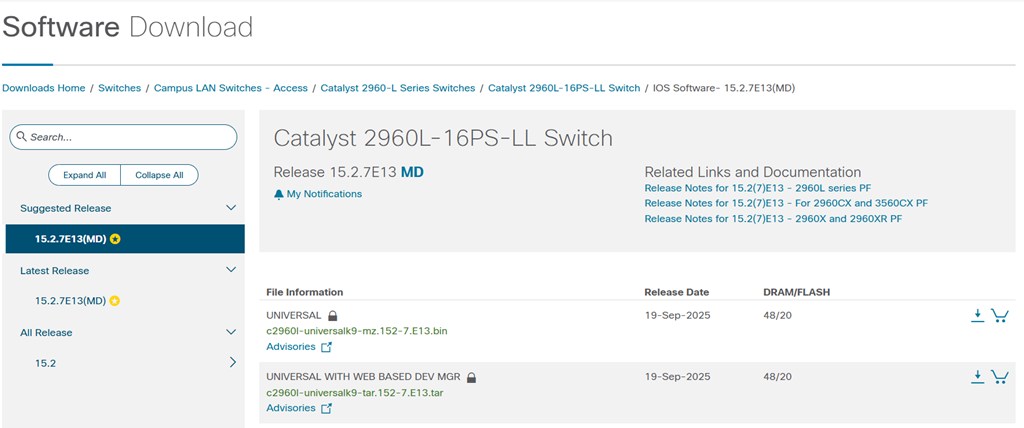Collapse the Suggested Release section

click(x=231, y=208)
